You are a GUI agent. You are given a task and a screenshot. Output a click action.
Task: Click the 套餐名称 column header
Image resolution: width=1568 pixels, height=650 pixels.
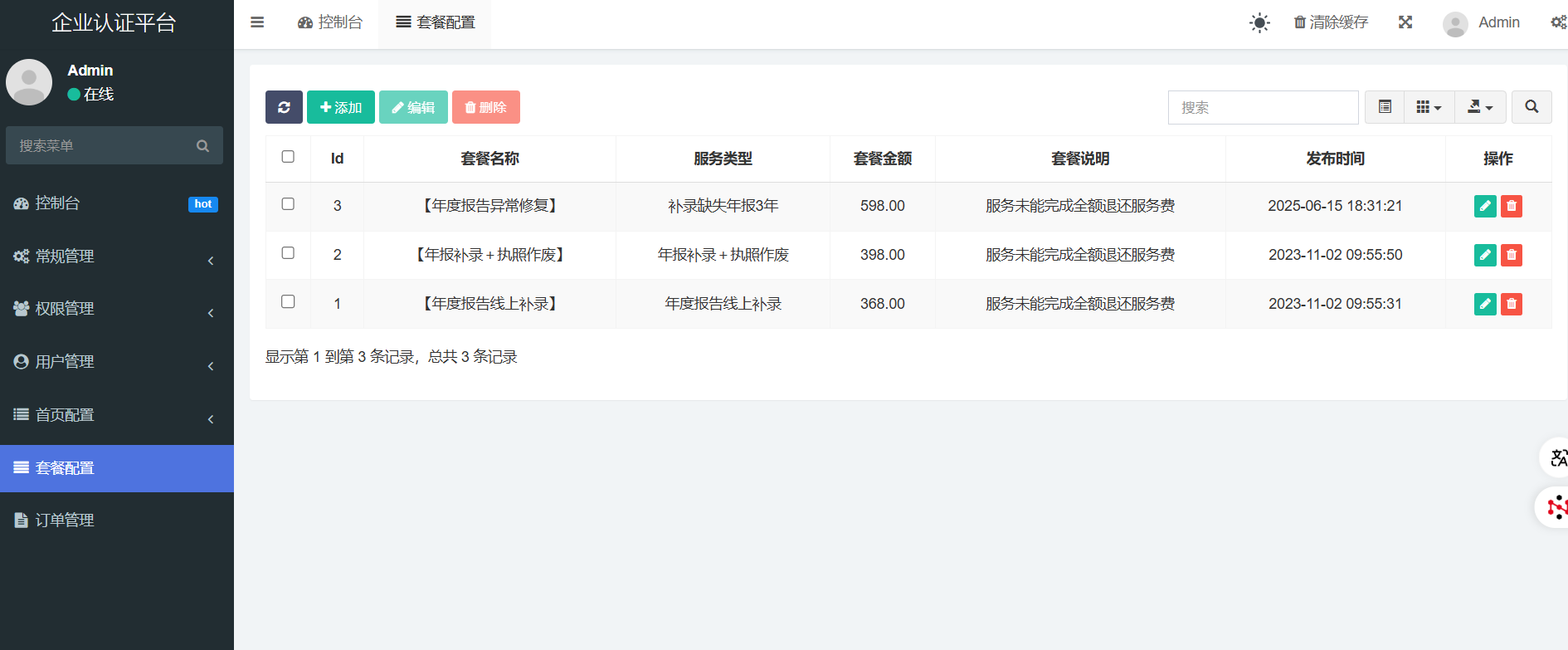pos(490,159)
